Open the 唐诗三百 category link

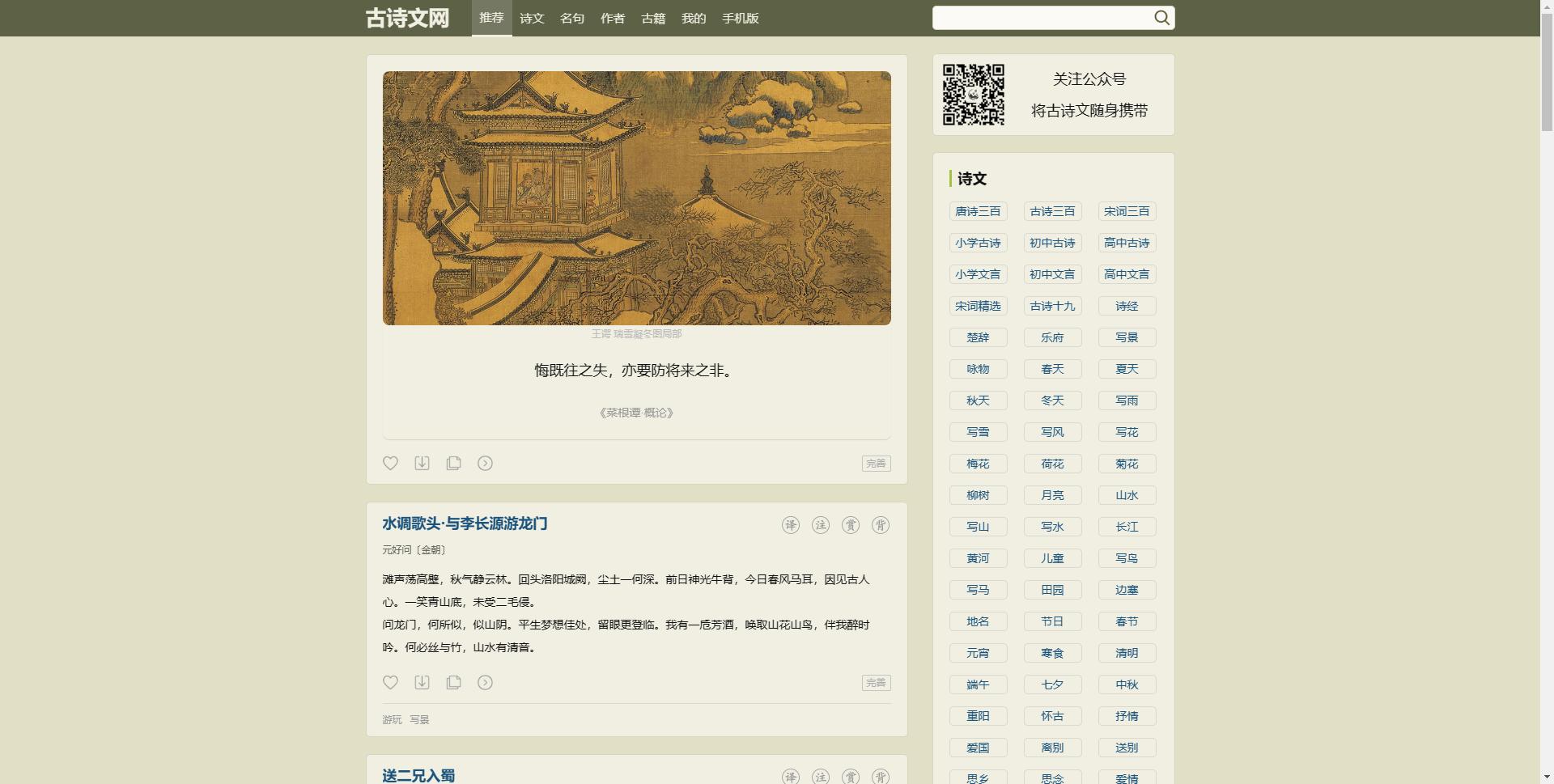click(978, 210)
